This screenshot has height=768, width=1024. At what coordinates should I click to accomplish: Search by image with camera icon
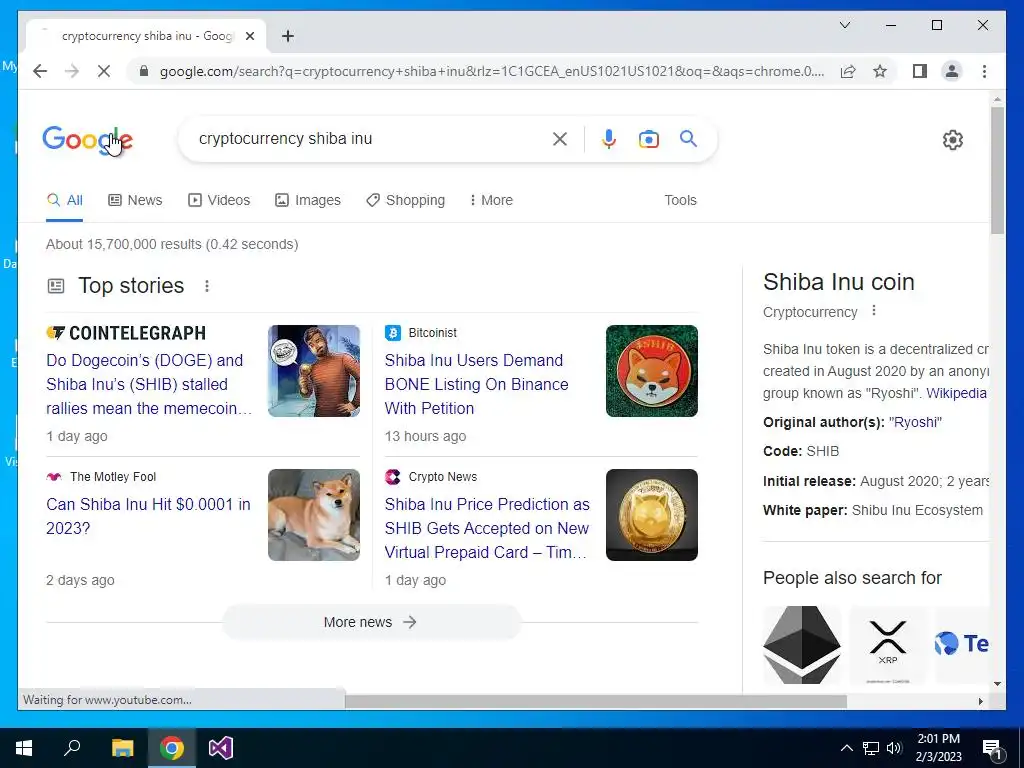pyautogui.click(x=648, y=139)
